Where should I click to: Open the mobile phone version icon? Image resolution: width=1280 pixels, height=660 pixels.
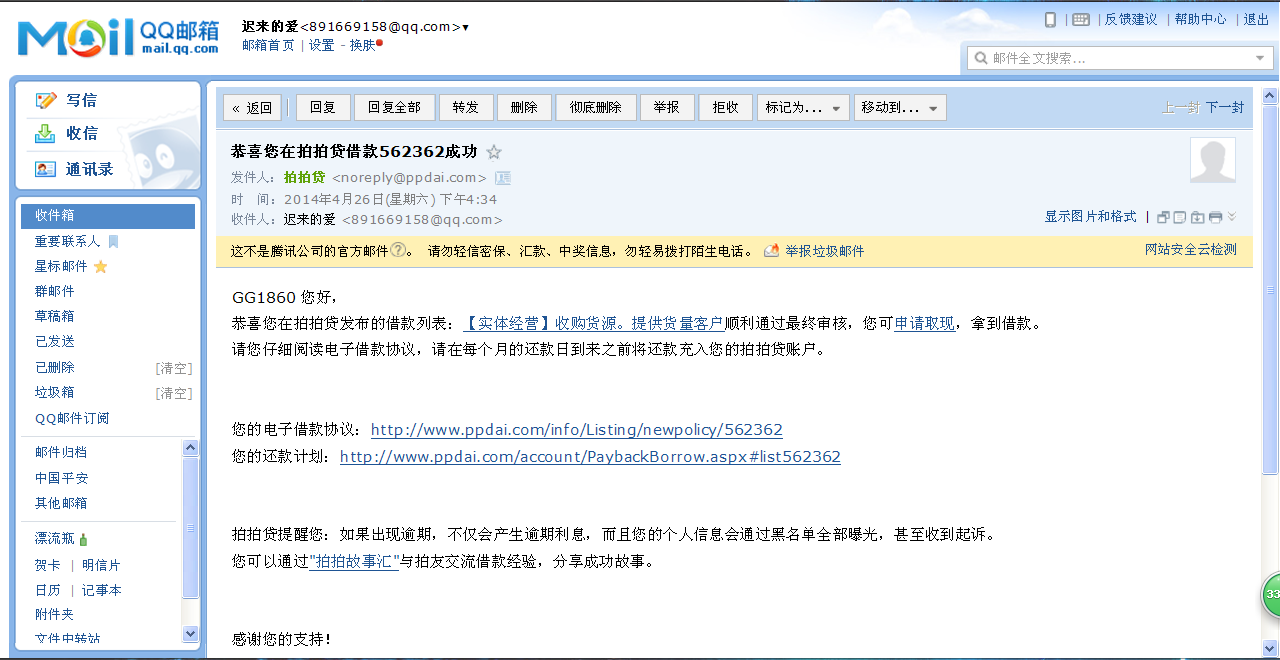tap(1050, 20)
